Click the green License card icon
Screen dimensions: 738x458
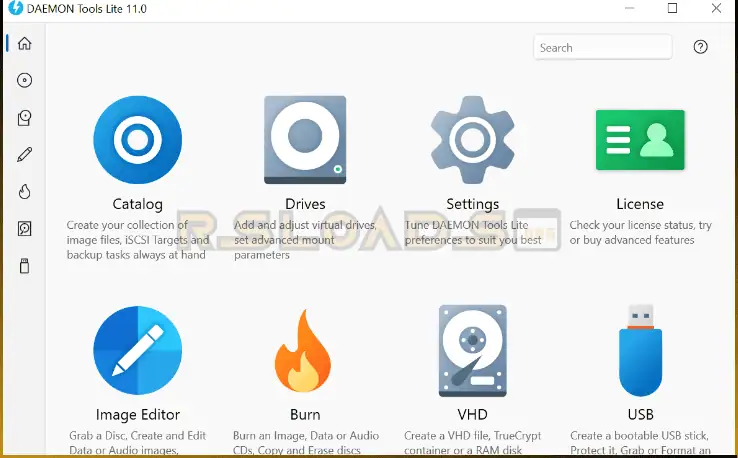click(x=640, y=140)
